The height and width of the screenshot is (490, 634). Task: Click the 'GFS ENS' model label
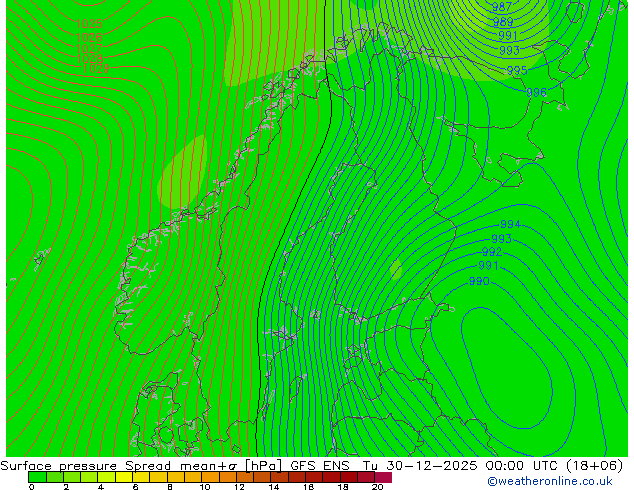coord(320,466)
